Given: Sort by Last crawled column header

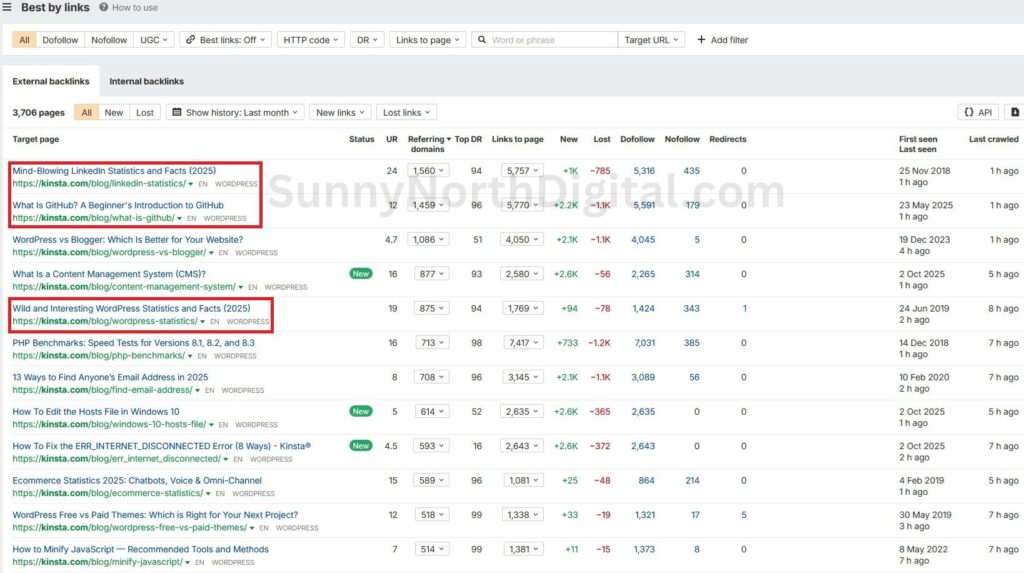Looking at the screenshot, I should (x=993, y=139).
